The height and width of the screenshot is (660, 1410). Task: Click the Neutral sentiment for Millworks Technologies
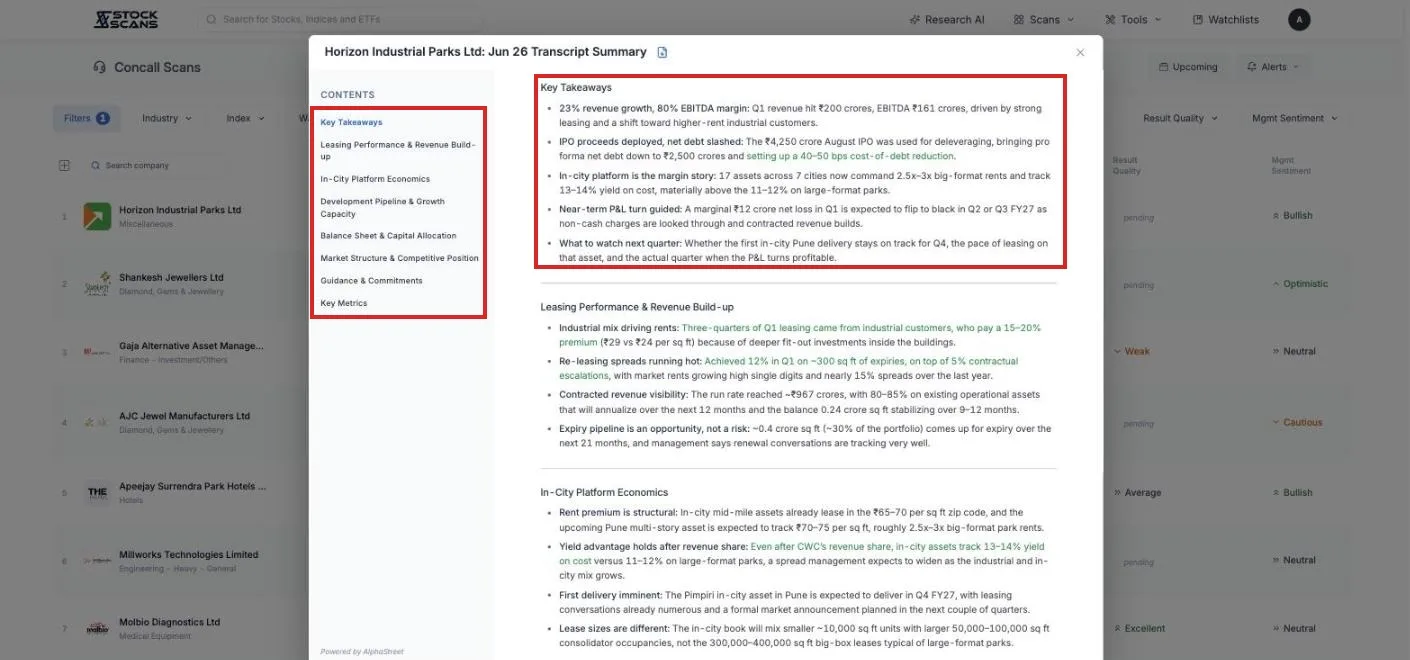pyautogui.click(x=1294, y=560)
